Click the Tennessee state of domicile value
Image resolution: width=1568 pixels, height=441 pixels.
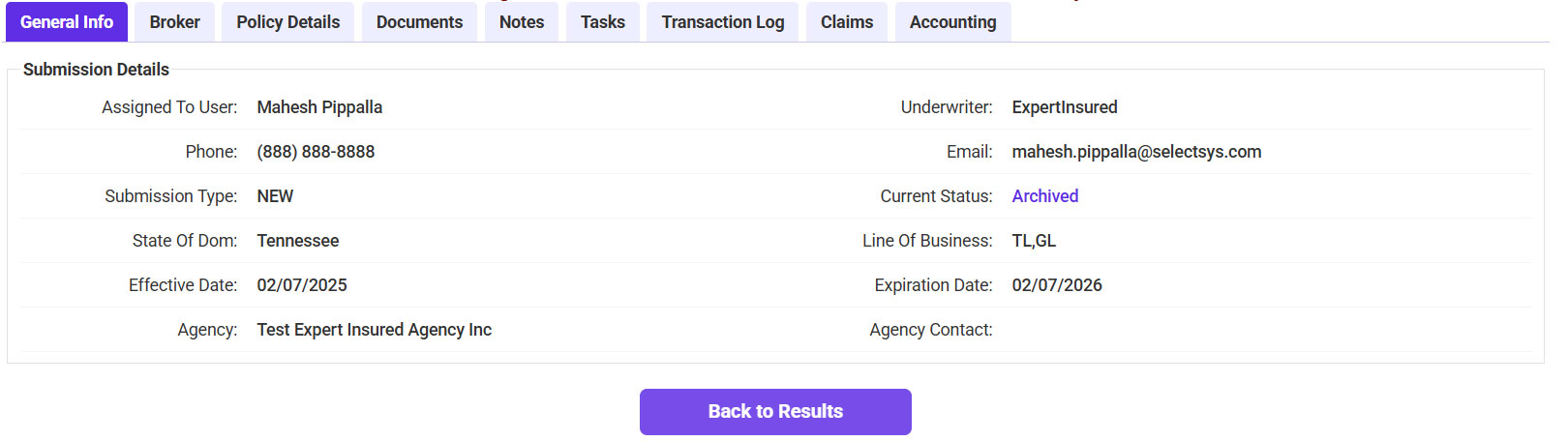coord(297,241)
